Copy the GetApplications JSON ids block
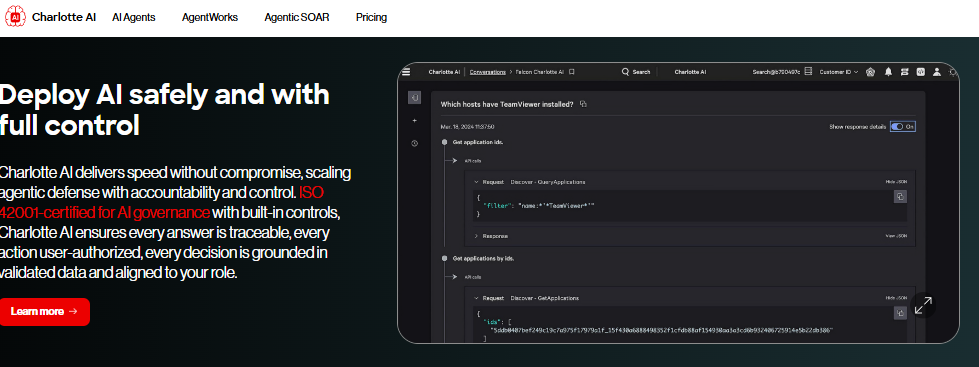979x367 pixels. click(900, 313)
